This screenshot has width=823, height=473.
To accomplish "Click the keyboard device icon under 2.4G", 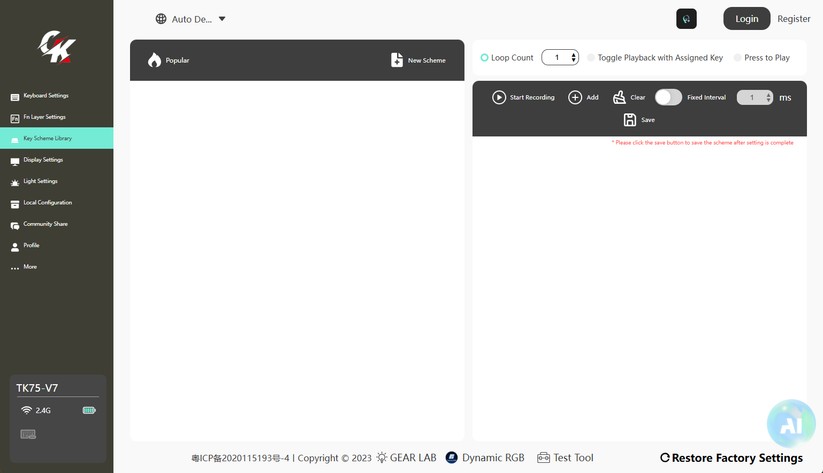I will click(x=28, y=434).
